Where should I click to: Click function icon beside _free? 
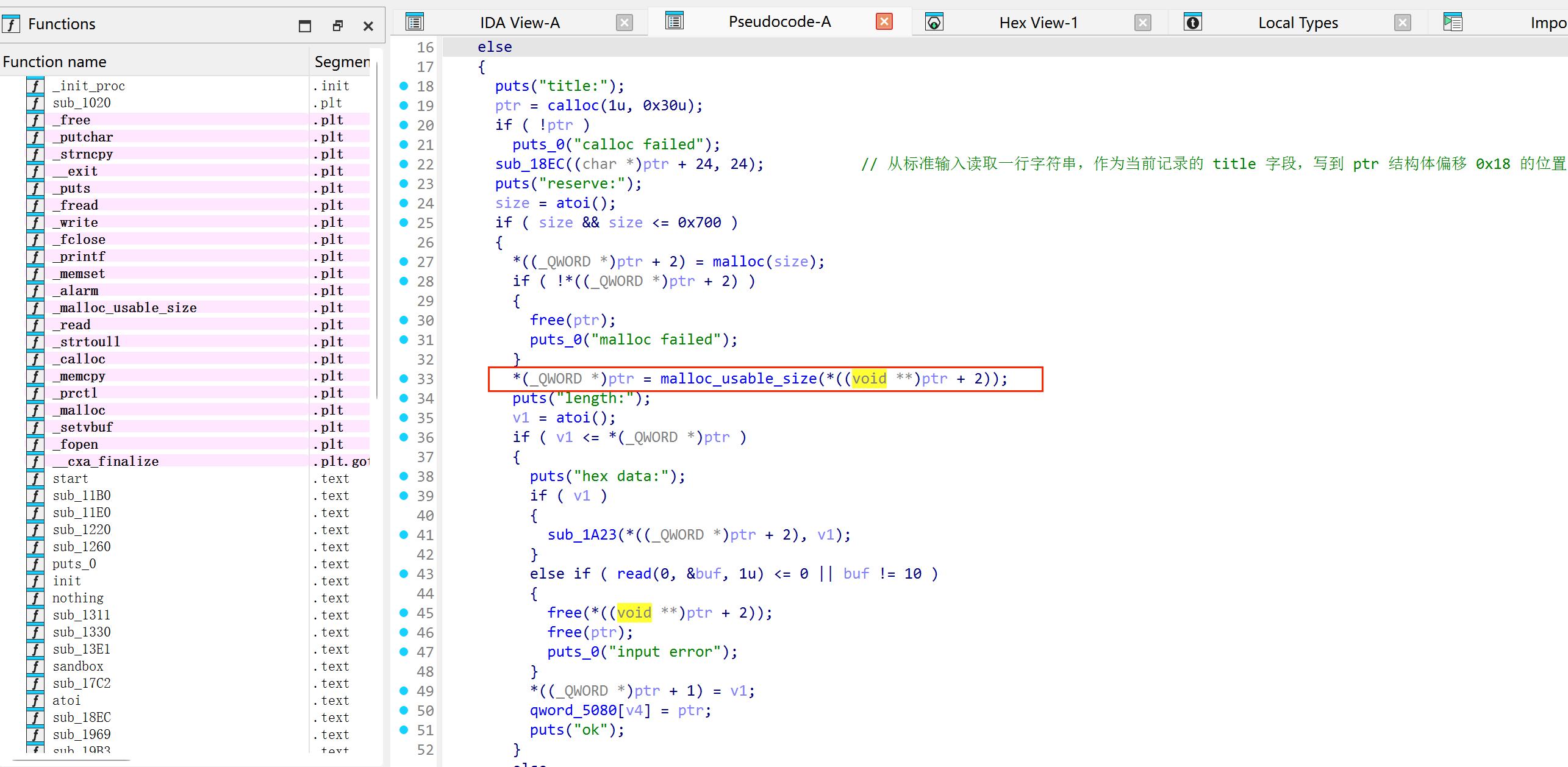(35, 120)
